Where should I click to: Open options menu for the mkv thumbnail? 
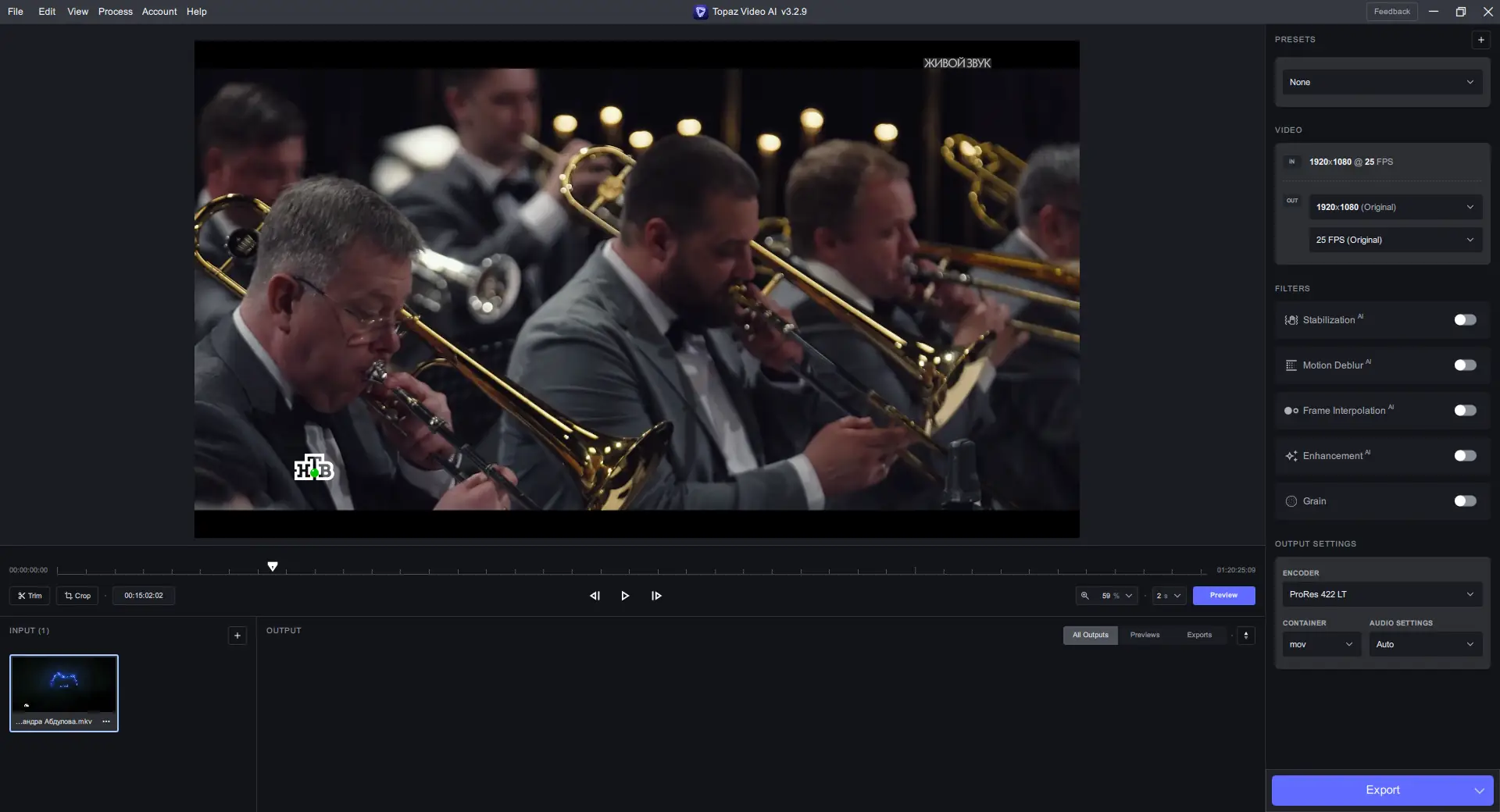coord(106,721)
